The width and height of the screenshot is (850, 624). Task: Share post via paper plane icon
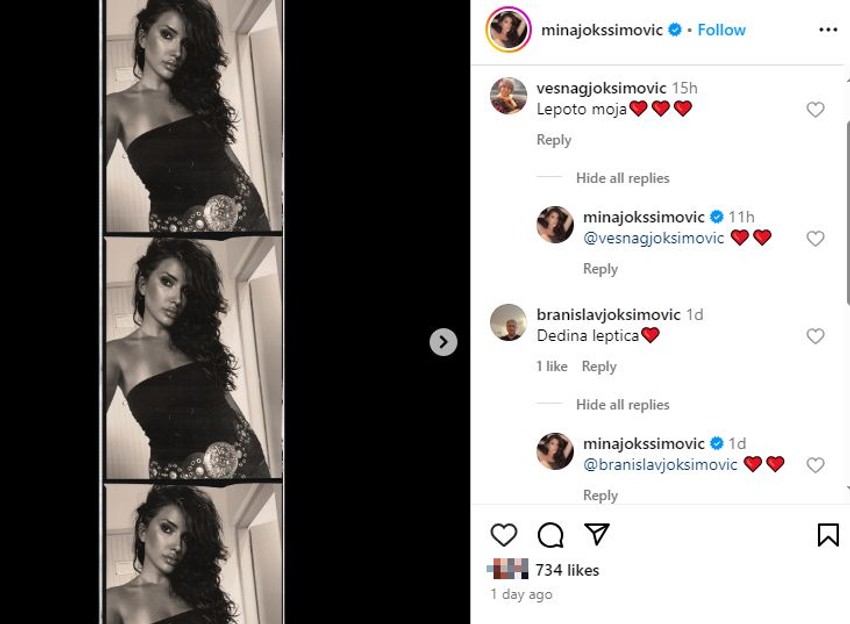[597, 535]
